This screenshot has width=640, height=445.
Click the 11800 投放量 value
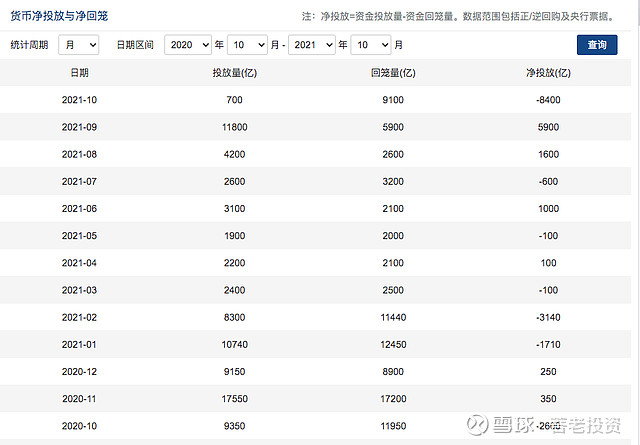click(234, 127)
